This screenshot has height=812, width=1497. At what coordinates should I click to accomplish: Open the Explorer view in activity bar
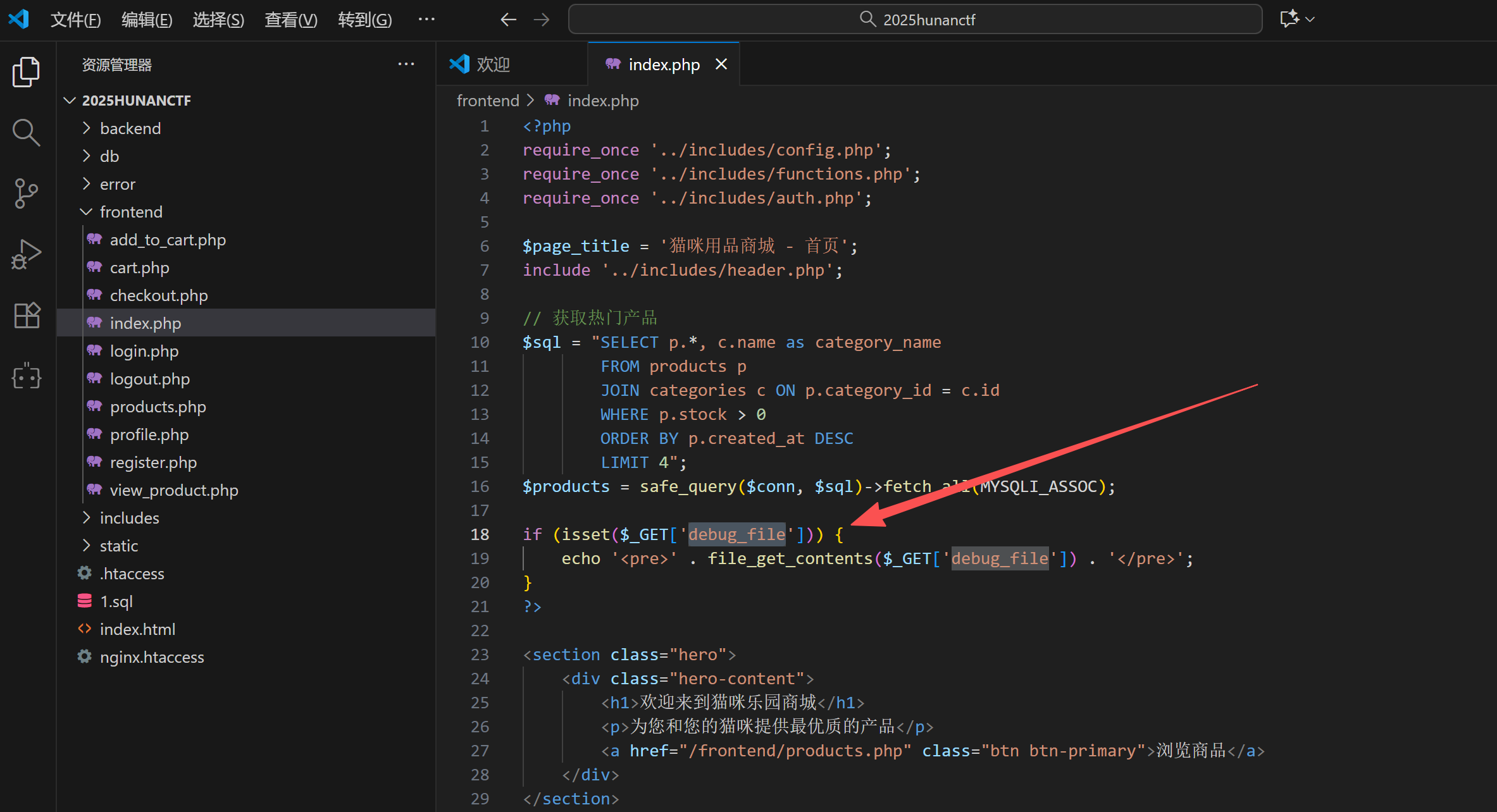point(26,72)
